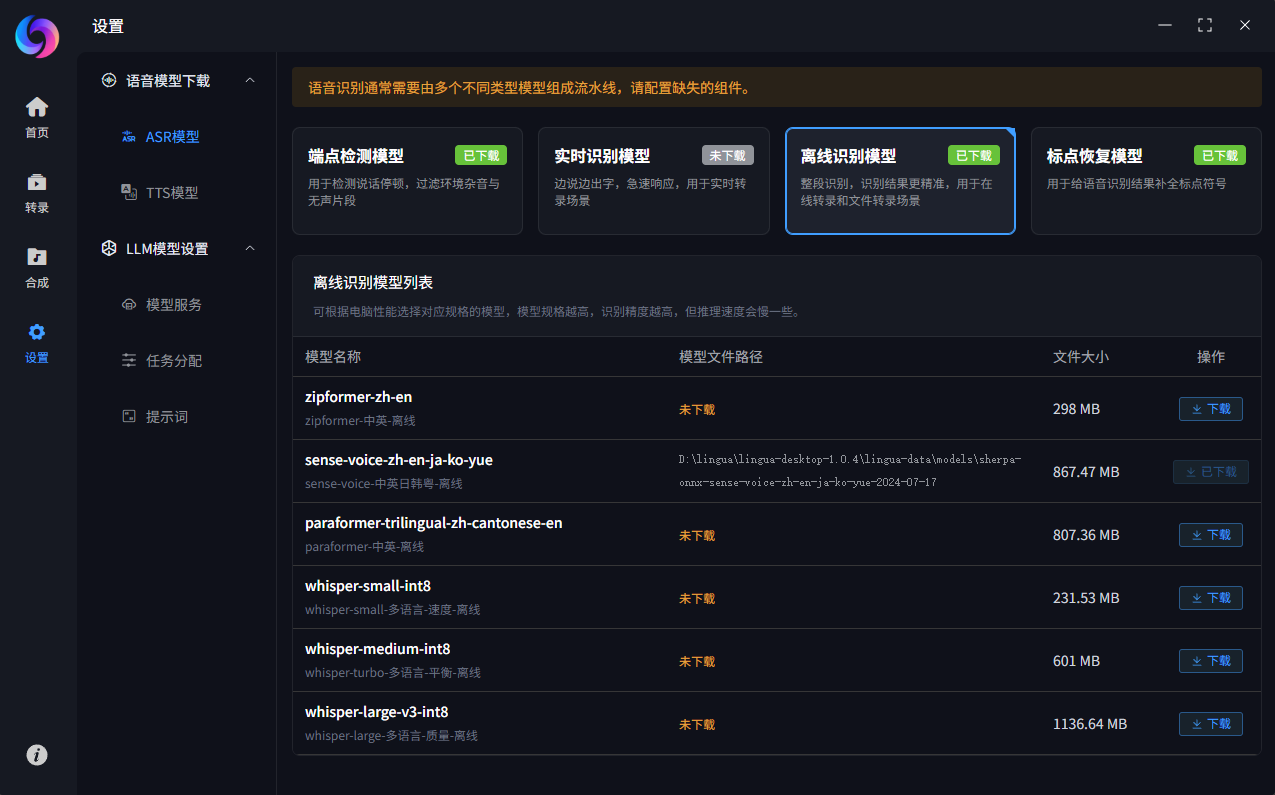Download the whisper-medium-int8 model
Image resolution: width=1275 pixels, height=795 pixels.
coord(1211,661)
